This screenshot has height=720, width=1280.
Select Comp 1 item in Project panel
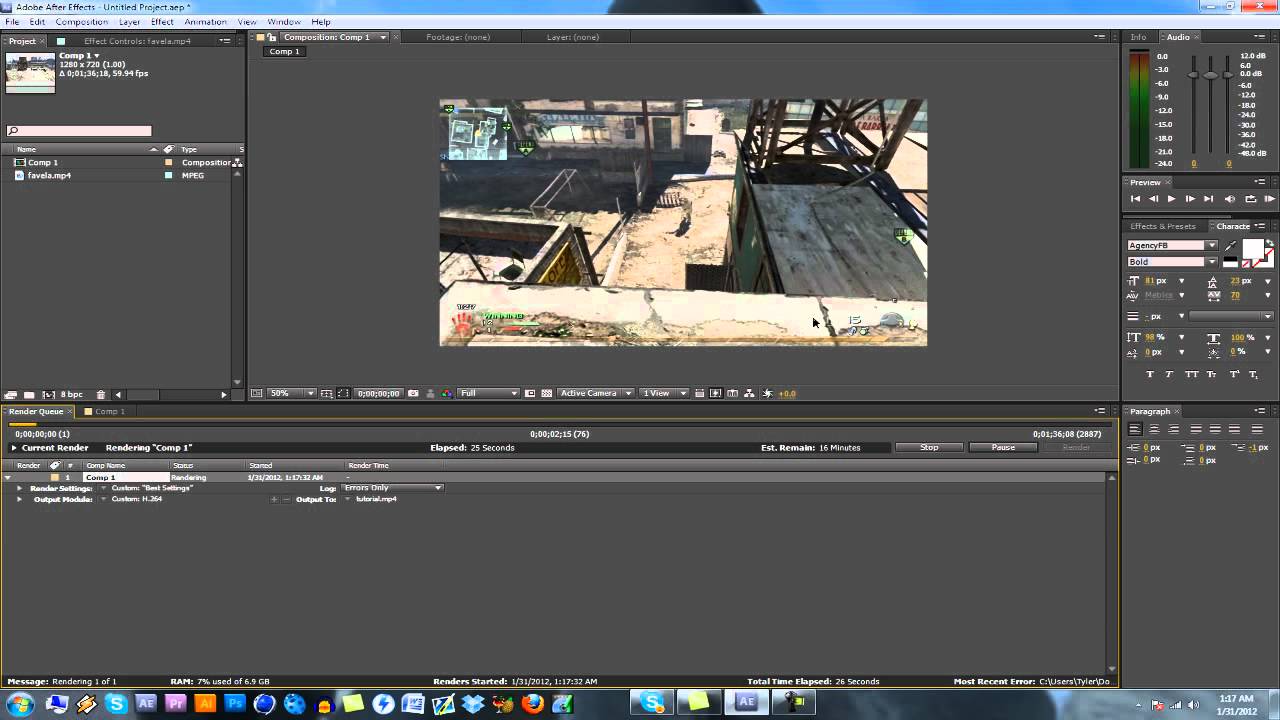click(43, 162)
